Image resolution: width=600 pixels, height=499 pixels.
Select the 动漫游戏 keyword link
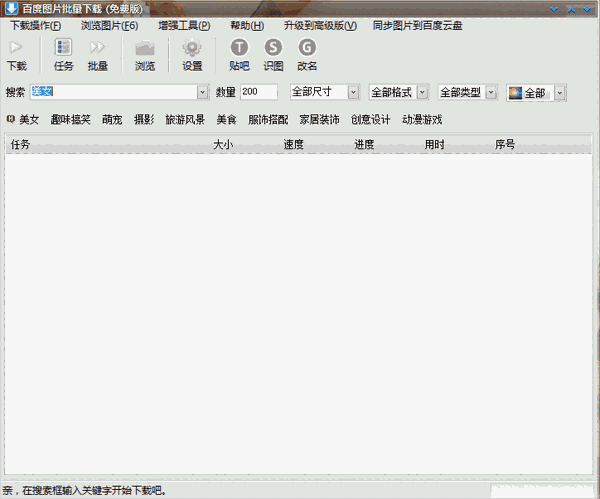422,120
